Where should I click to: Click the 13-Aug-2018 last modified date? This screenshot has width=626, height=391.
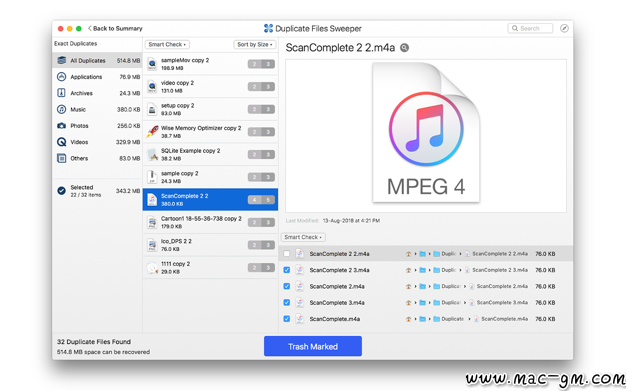(351, 220)
